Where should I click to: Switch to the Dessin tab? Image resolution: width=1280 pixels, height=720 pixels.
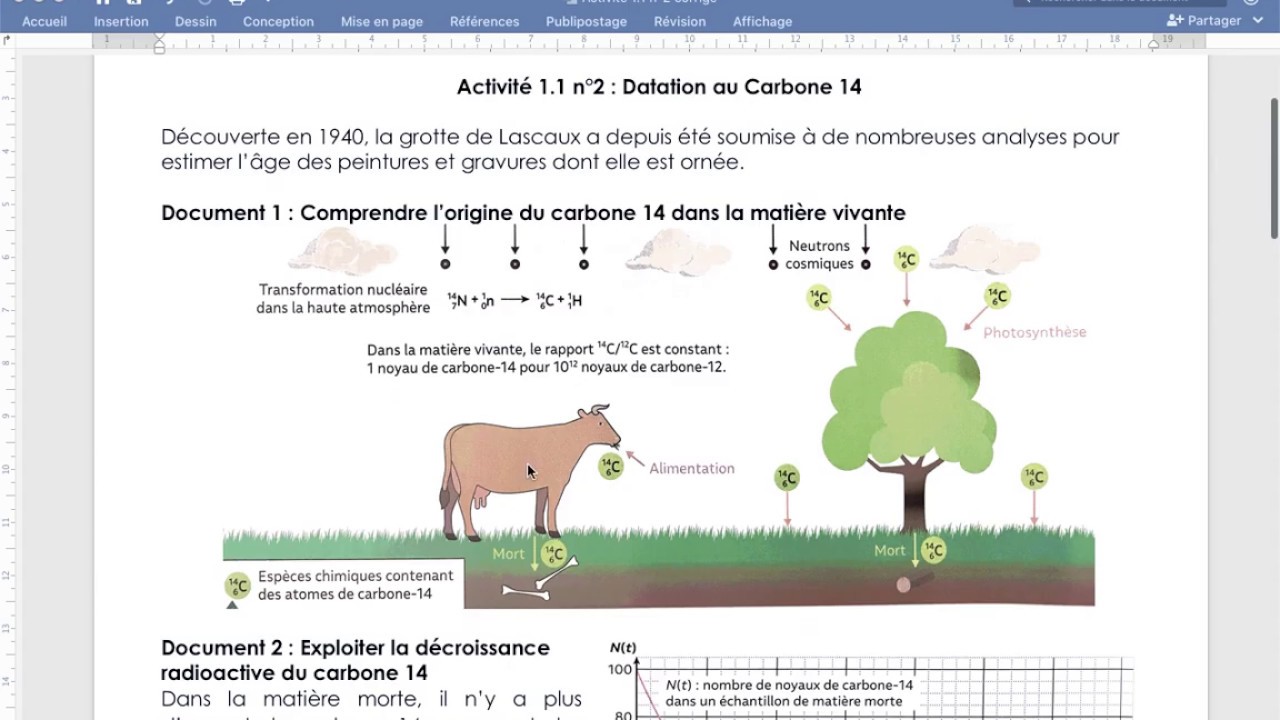(196, 21)
